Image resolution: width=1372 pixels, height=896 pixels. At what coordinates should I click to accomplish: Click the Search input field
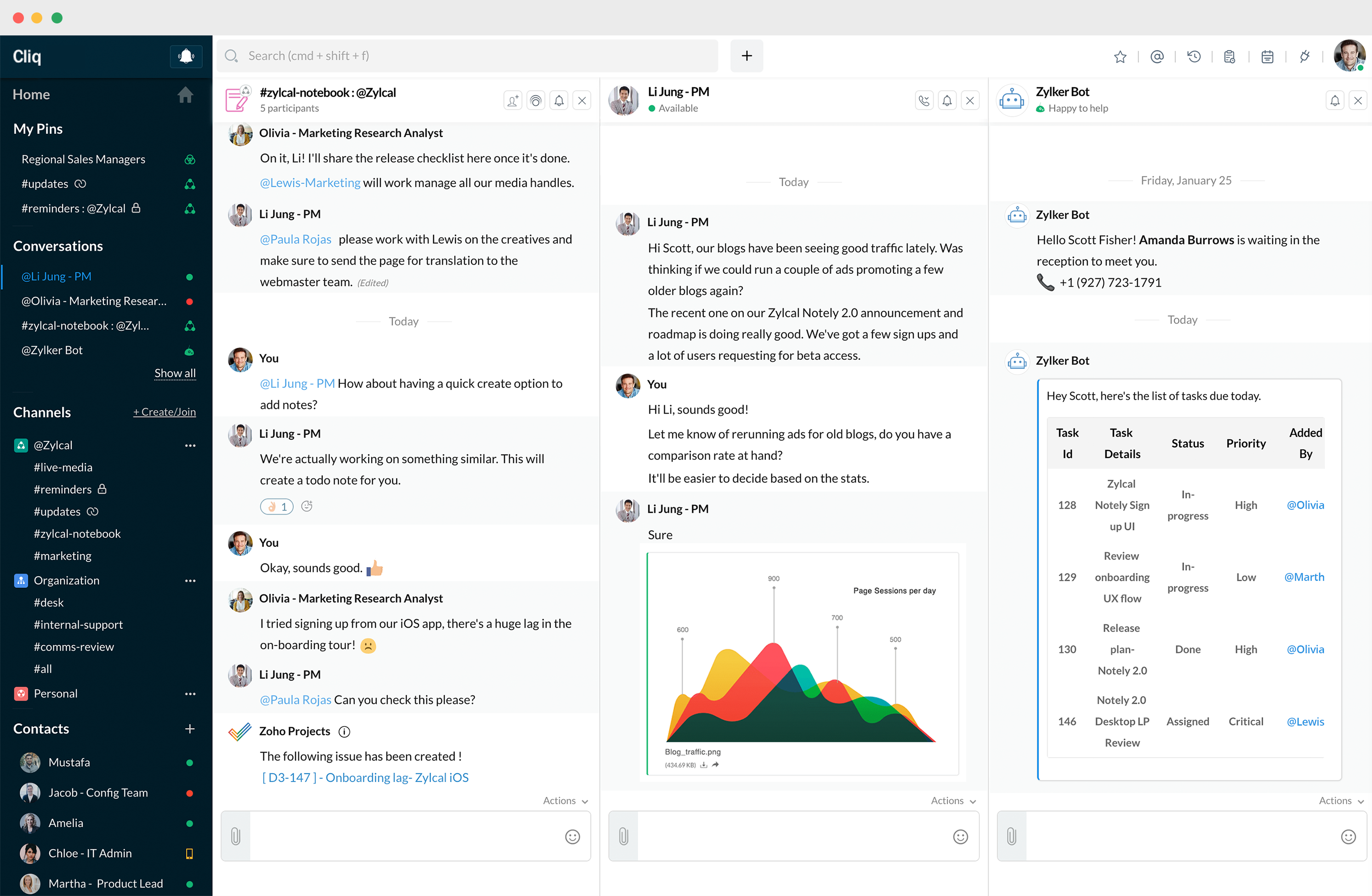467,56
